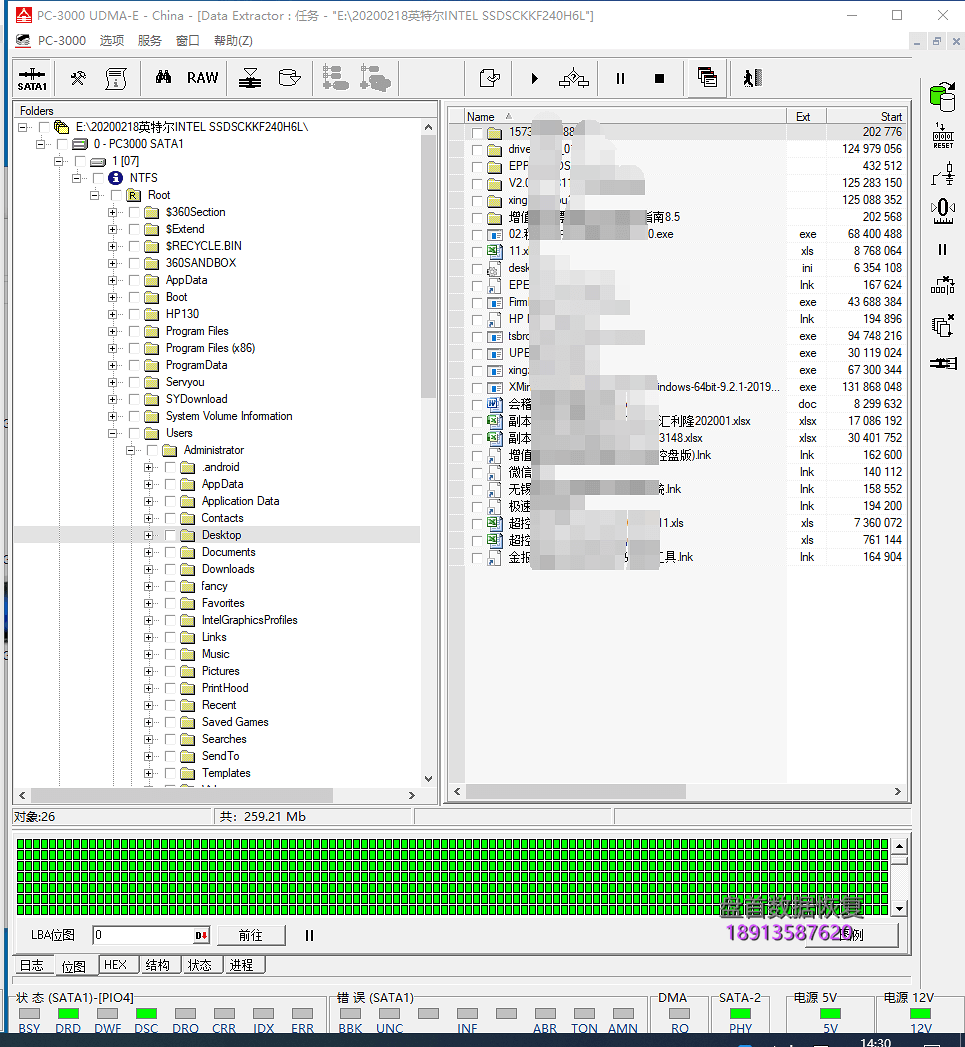
Task: Click the cascading windows toolbar icon
Action: pyautogui.click(x=707, y=78)
